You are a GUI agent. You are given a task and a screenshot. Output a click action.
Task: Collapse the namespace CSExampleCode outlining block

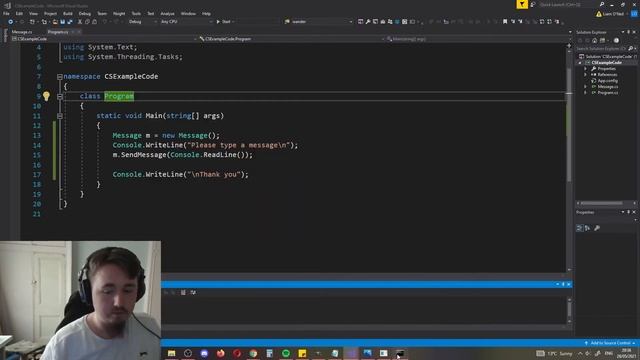(x=60, y=77)
